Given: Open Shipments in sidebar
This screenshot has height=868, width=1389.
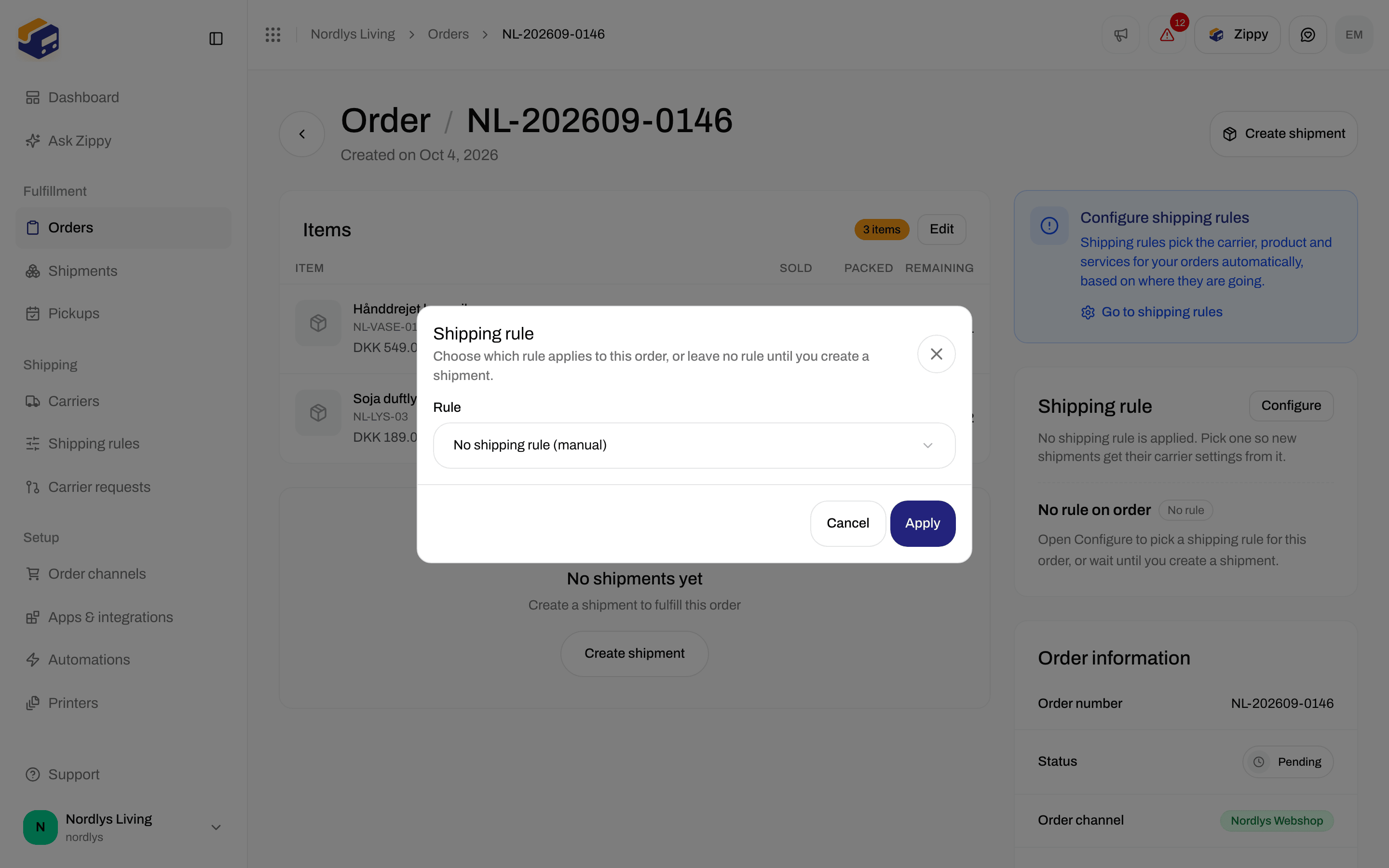Looking at the screenshot, I should click(123, 271).
